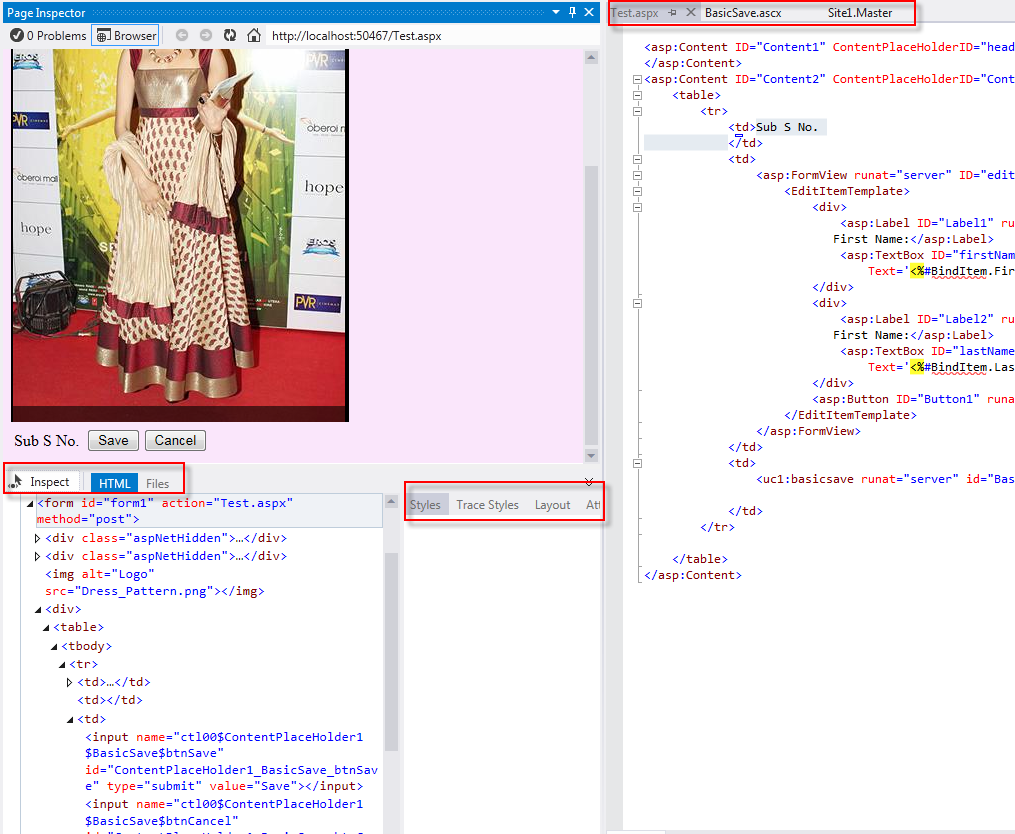Go back in Page Inspector browser
The height and width of the screenshot is (834, 1015).
click(182, 36)
